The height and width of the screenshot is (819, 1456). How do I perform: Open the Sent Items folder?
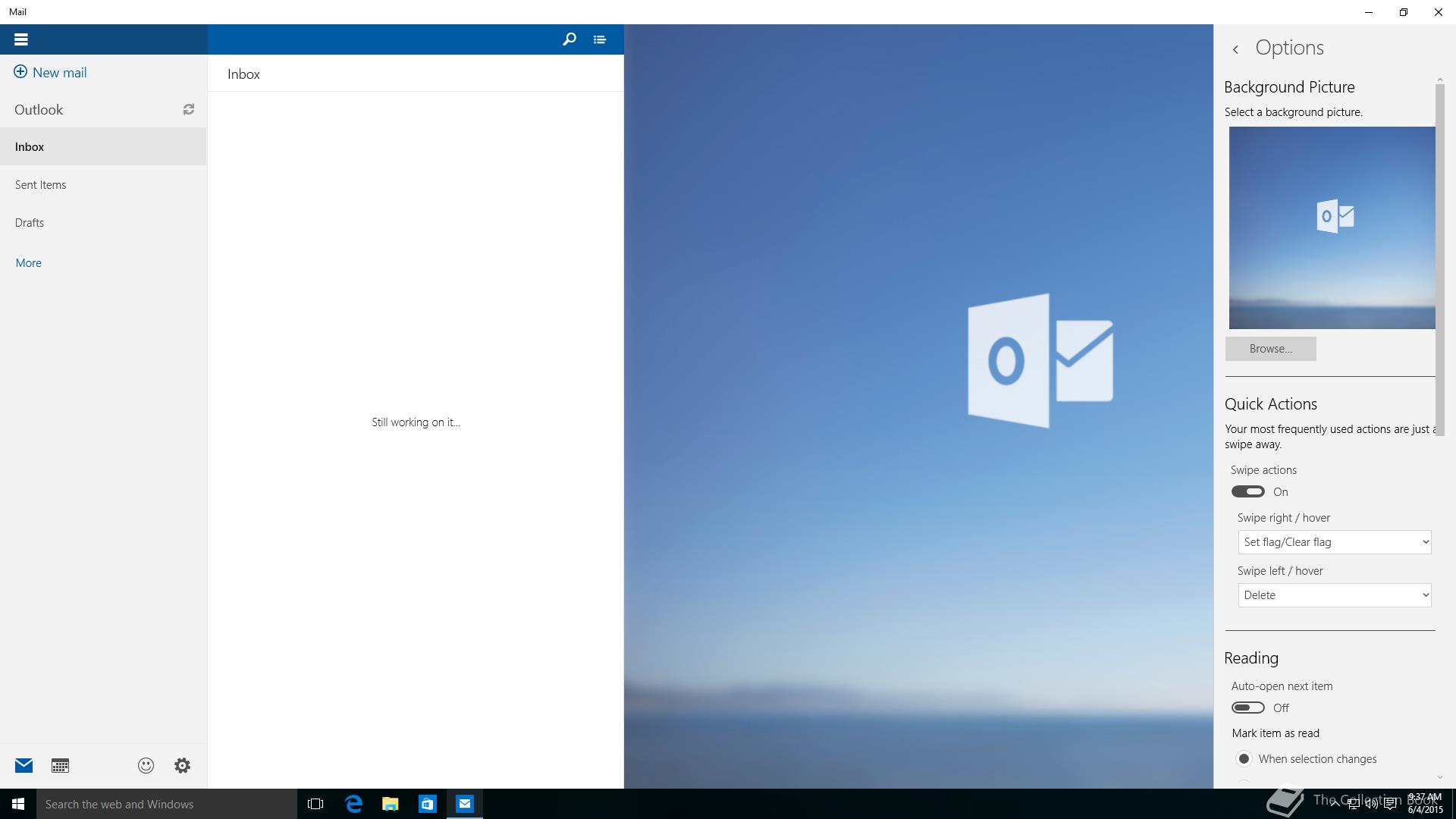pyautogui.click(x=103, y=185)
